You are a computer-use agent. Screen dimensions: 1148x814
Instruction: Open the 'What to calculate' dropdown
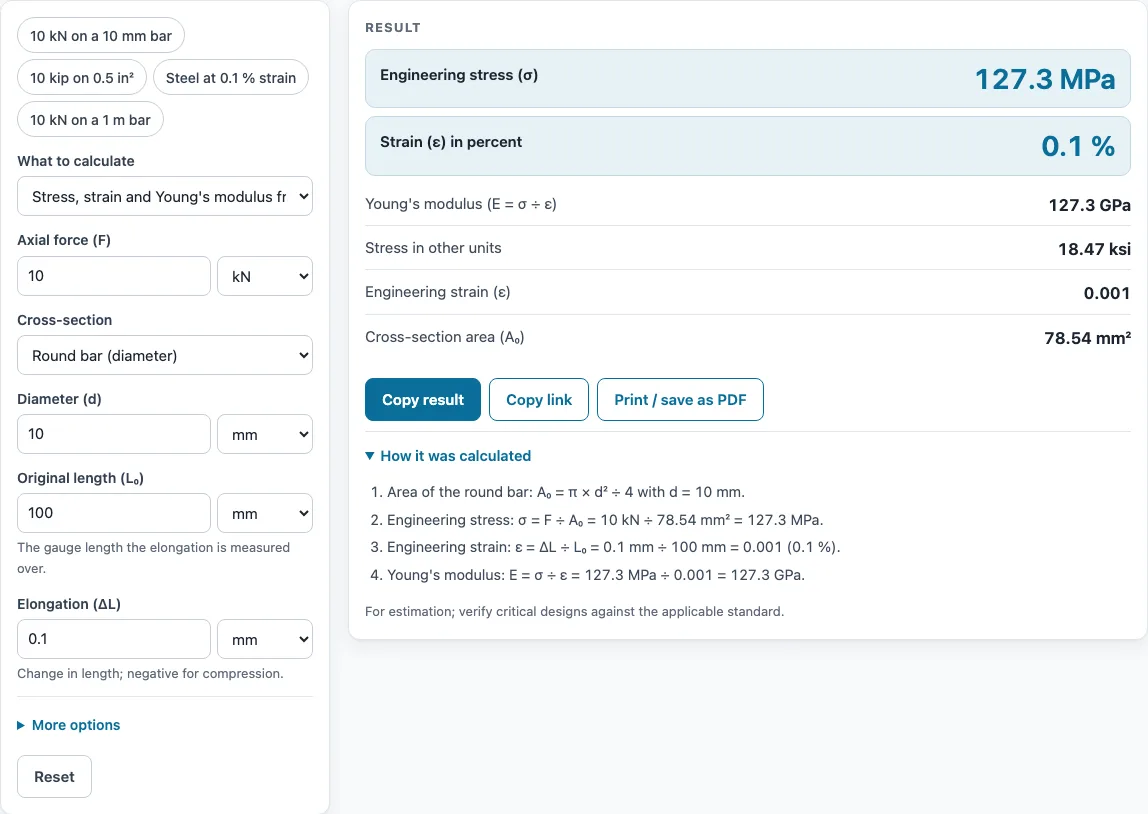(165, 196)
